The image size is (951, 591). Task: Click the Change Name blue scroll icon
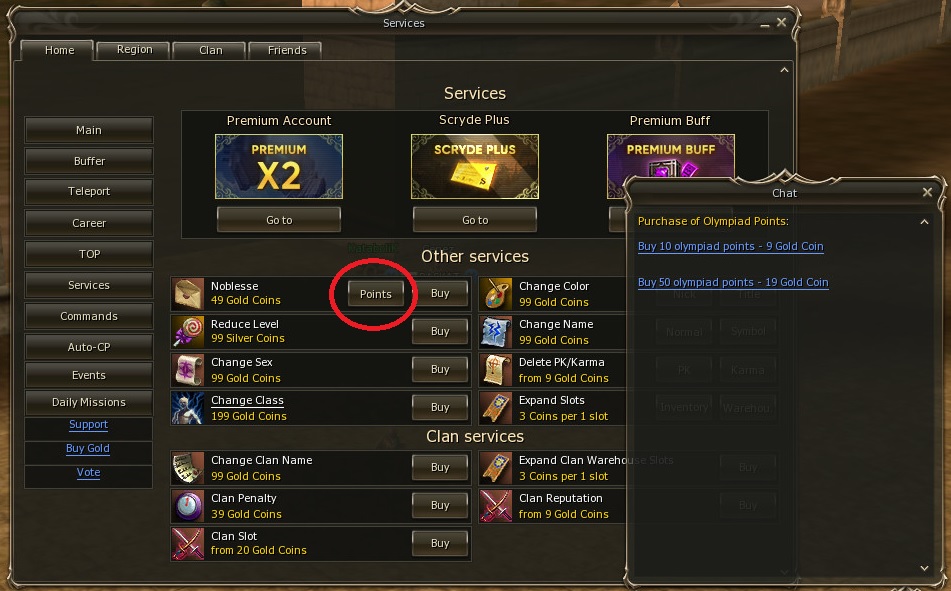[x=497, y=331]
